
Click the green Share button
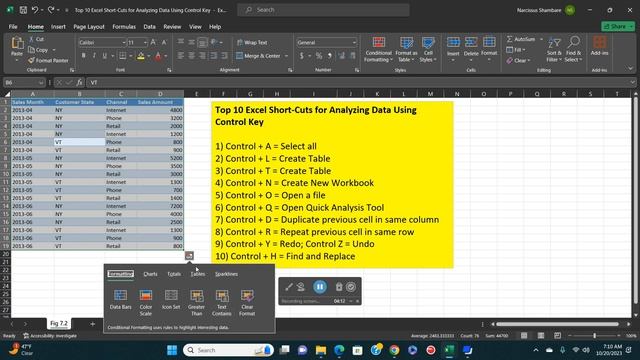(618, 26)
